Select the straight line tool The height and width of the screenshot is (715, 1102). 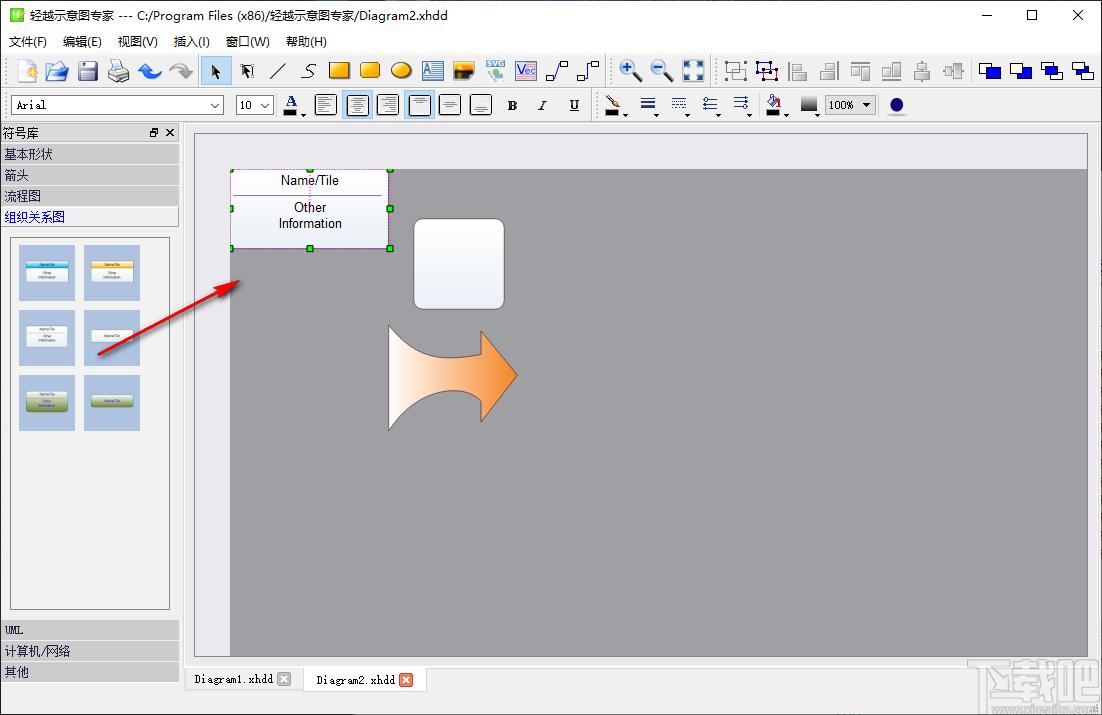278,71
